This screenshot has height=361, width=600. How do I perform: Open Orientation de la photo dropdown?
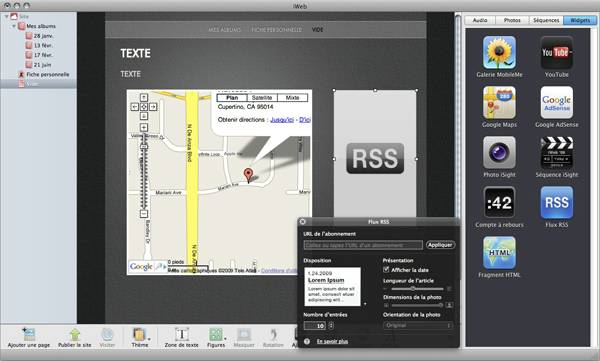click(x=418, y=325)
